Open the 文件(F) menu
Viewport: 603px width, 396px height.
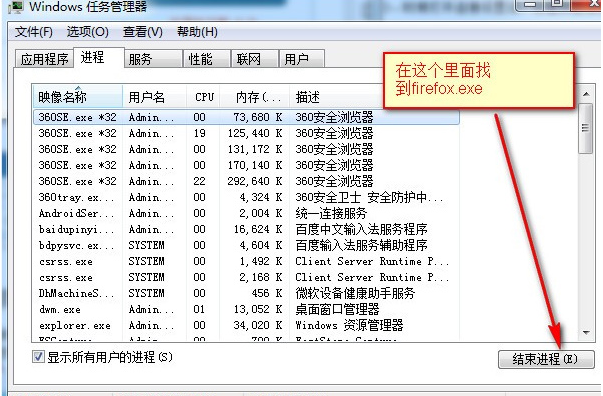pos(34,32)
